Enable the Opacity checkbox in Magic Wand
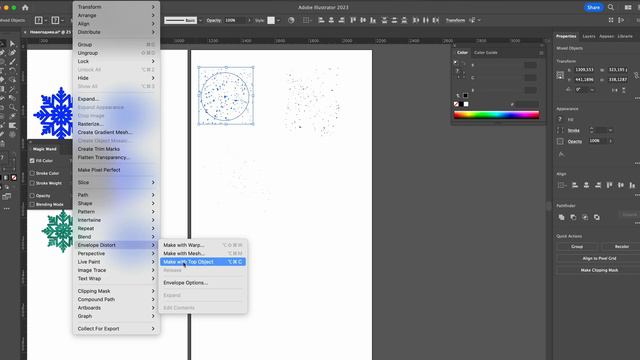 (x=32, y=196)
